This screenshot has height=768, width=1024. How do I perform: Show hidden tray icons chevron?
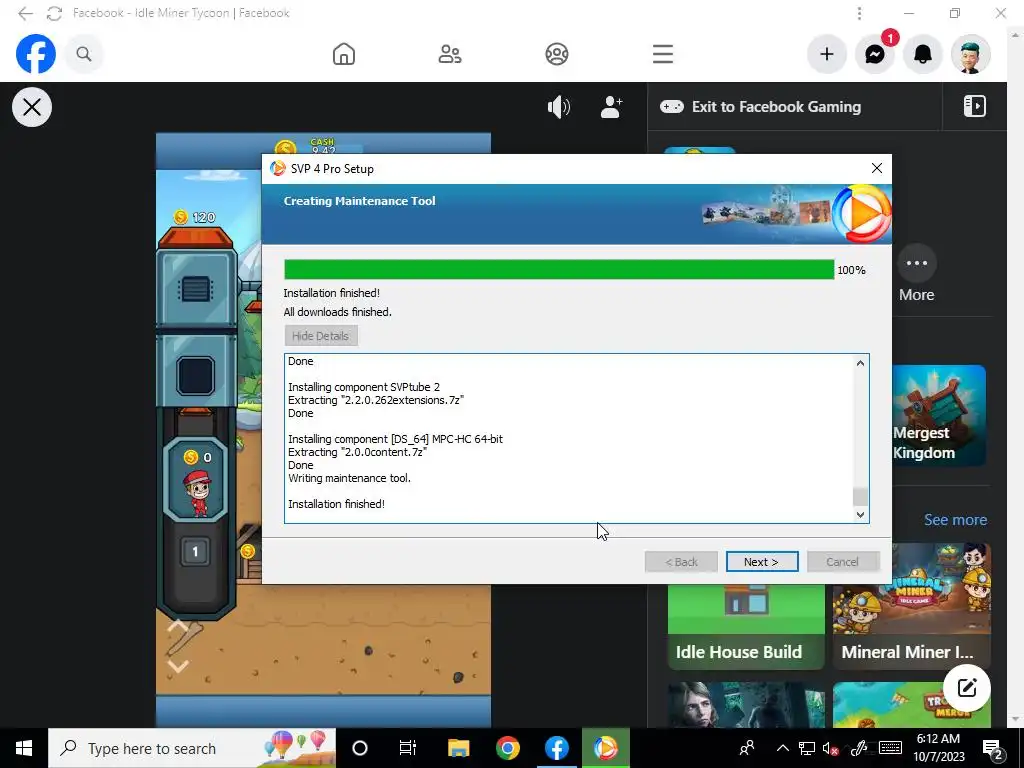point(782,748)
